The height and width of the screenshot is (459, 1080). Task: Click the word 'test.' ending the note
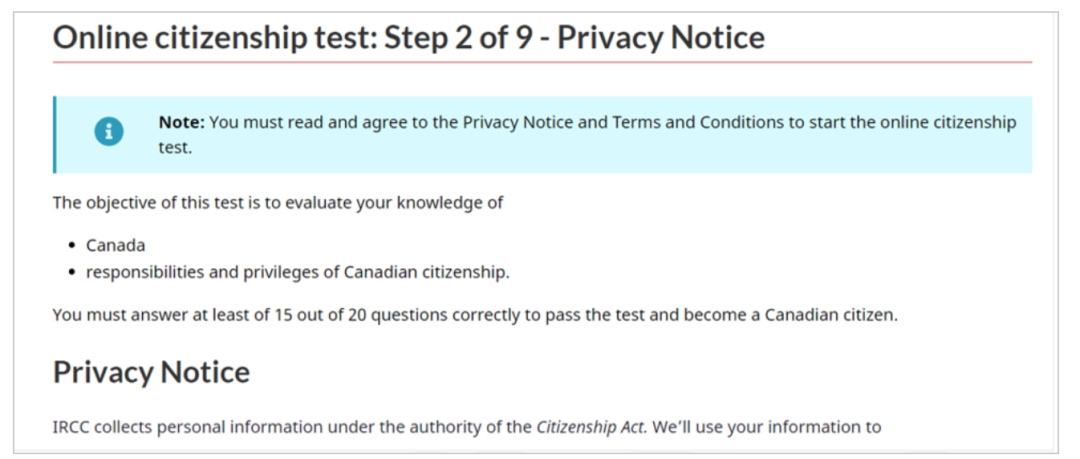(x=174, y=147)
